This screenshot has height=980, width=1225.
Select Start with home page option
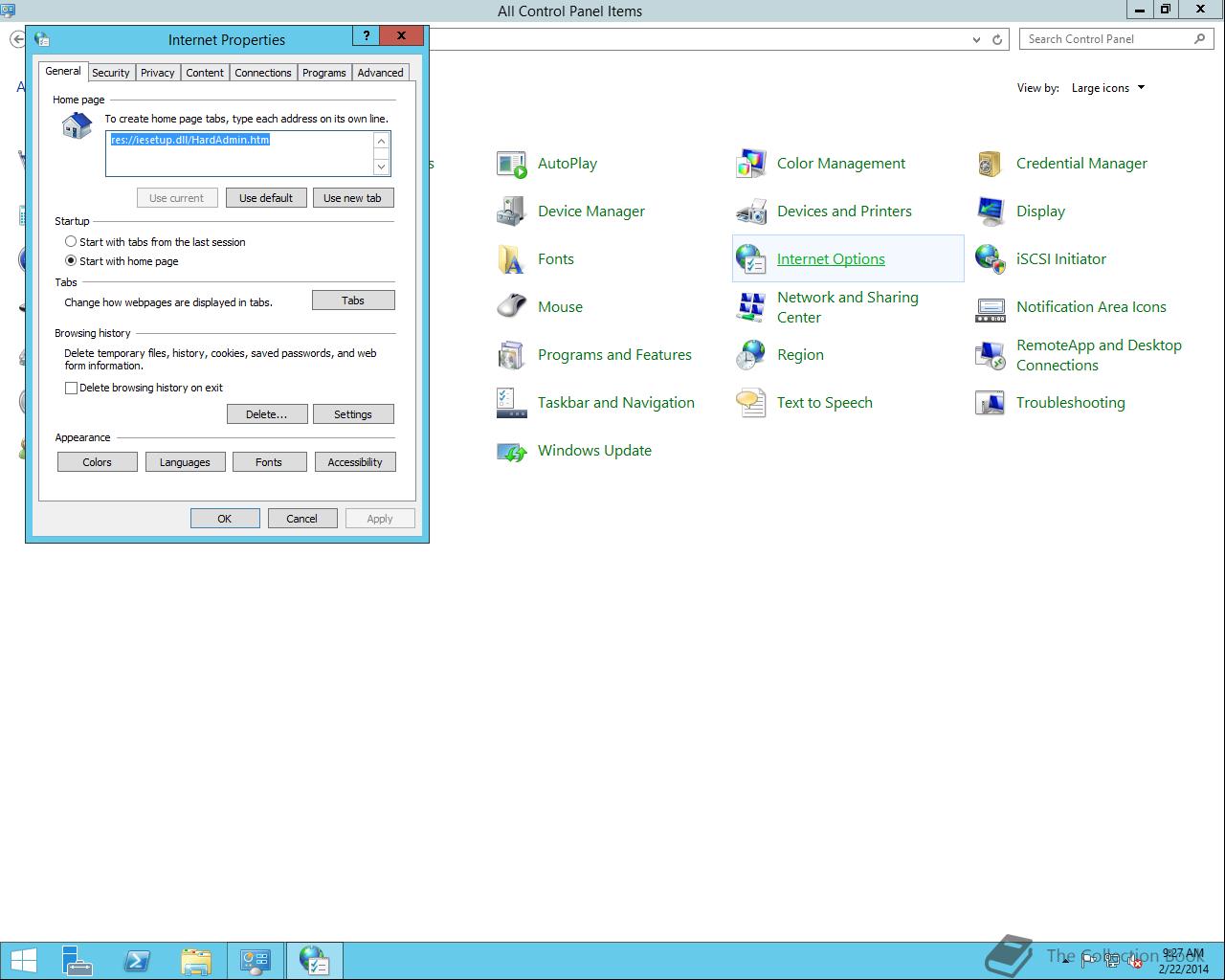122,261
